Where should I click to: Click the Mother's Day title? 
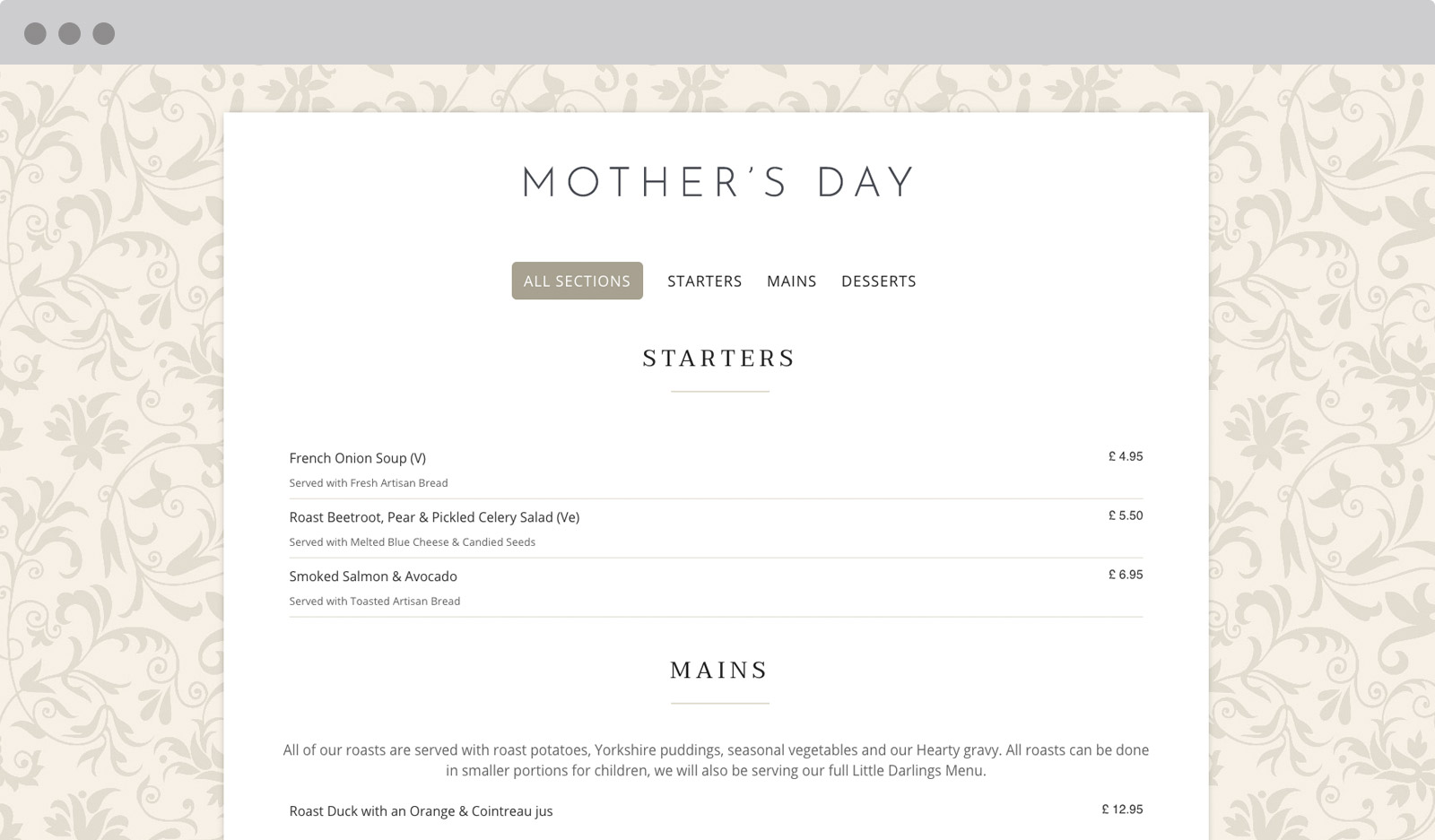pos(718,182)
